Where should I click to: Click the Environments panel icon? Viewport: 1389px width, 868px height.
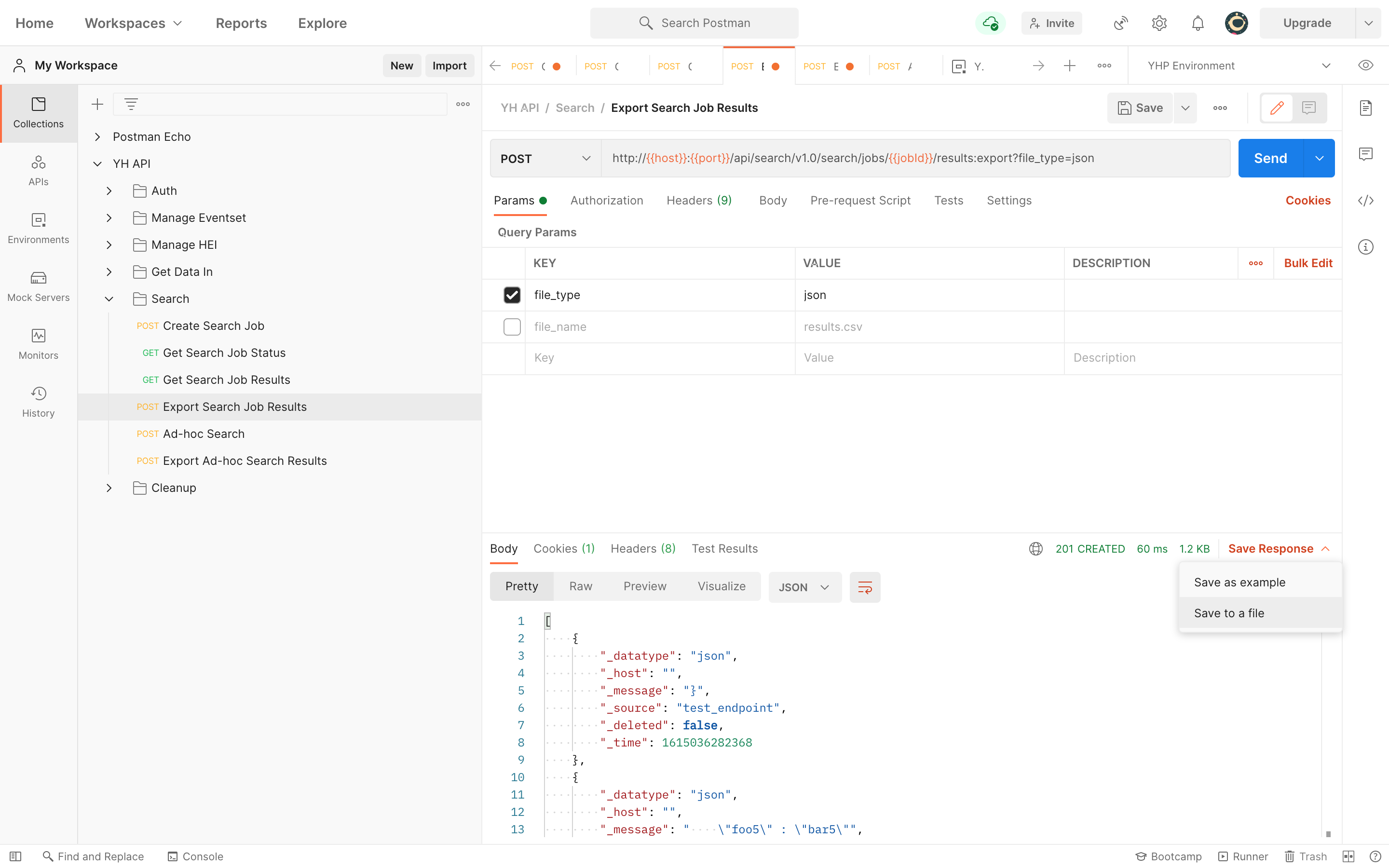[x=38, y=227]
